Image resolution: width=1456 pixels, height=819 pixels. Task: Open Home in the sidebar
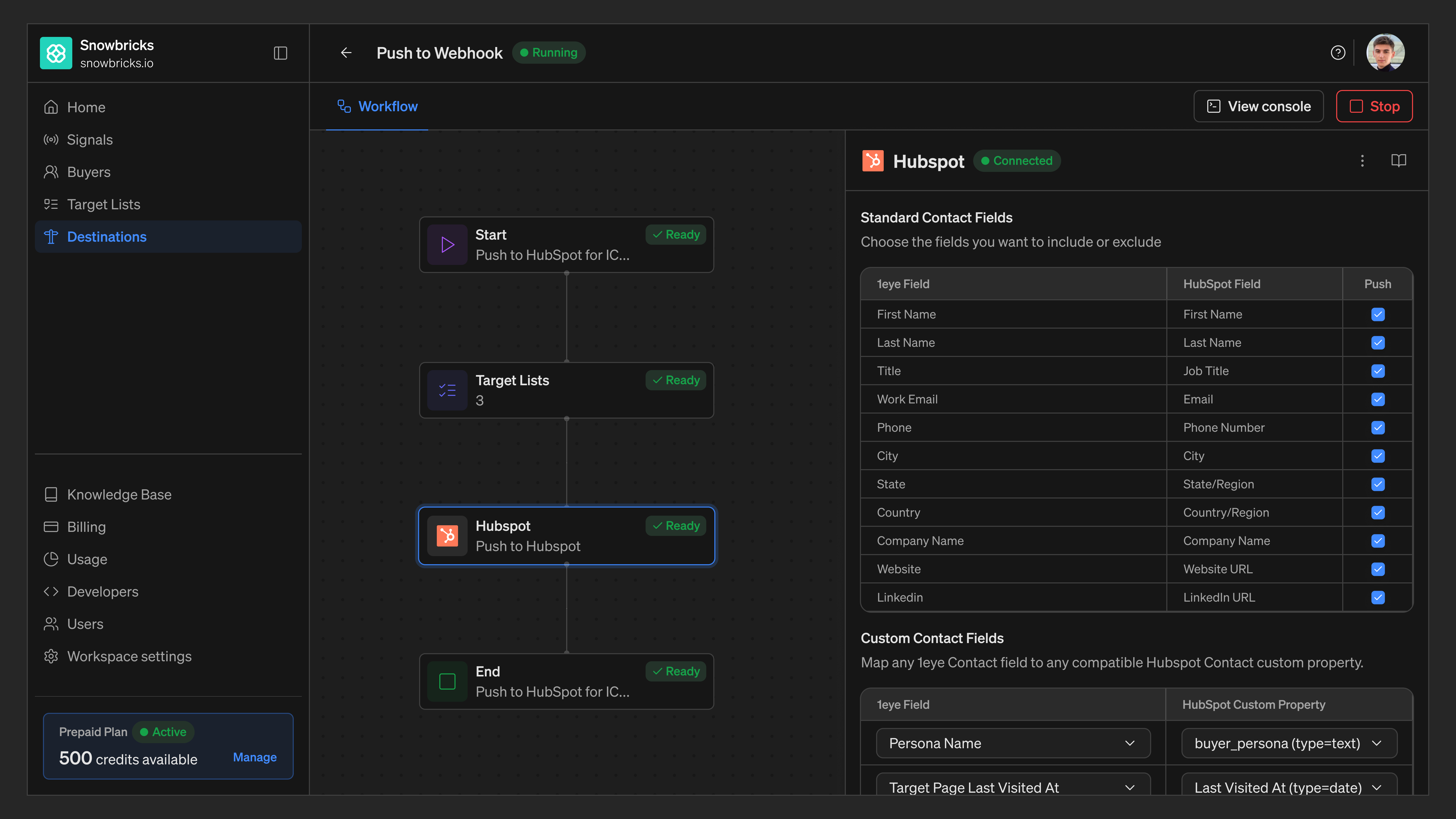click(x=168, y=107)
